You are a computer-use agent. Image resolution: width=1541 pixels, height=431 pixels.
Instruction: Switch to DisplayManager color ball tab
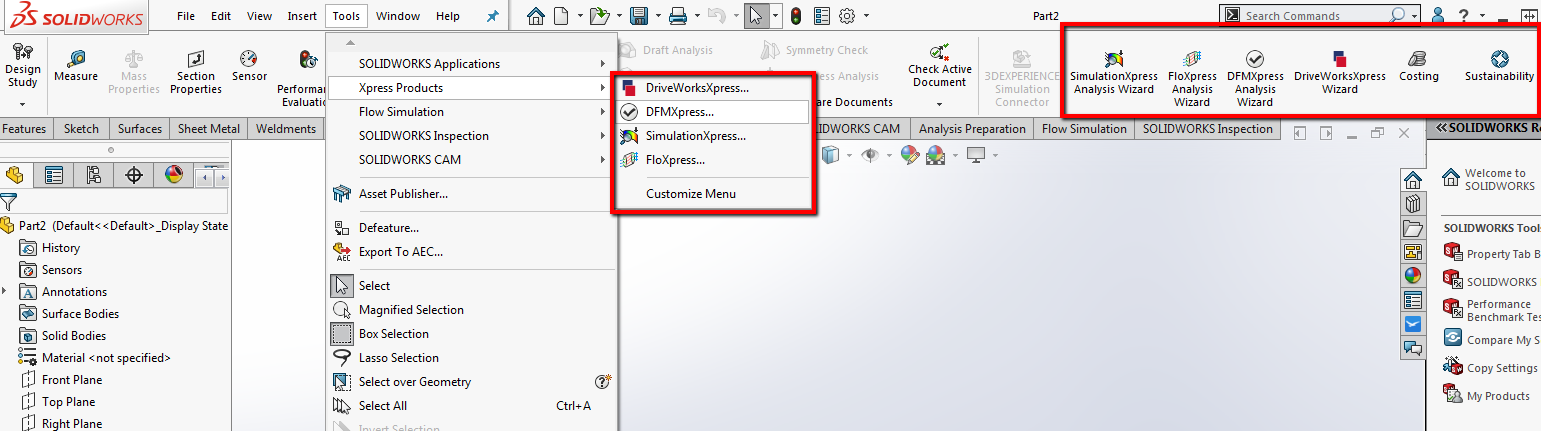(x=174, y=175)
